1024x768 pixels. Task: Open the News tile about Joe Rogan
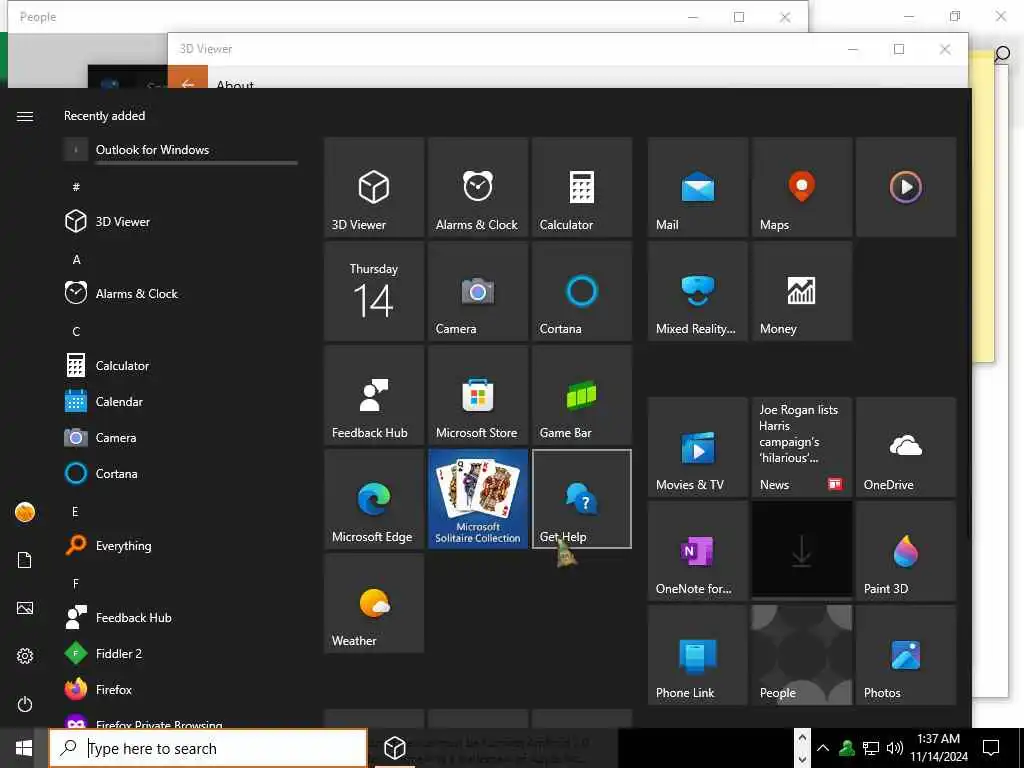pos(801,447)
